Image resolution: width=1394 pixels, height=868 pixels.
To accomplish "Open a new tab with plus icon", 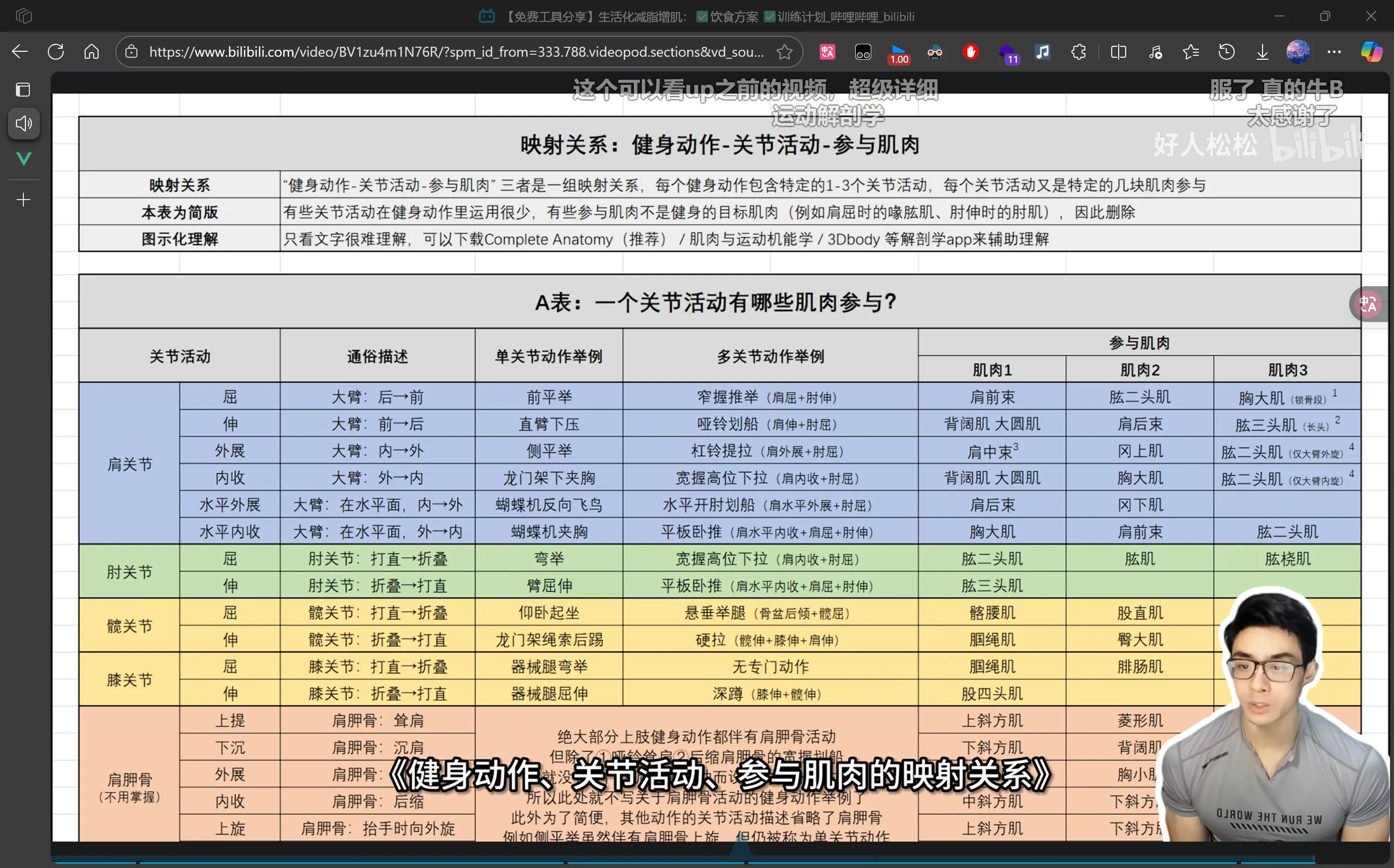I will pos(23,199).
